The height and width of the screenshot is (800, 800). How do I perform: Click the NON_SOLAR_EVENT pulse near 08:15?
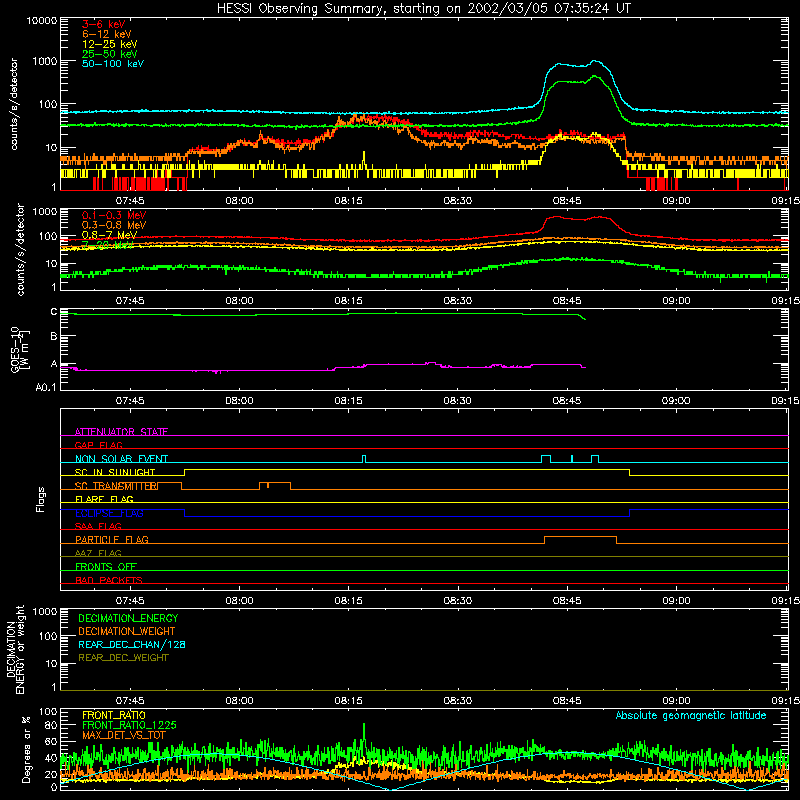pos(364,459)
